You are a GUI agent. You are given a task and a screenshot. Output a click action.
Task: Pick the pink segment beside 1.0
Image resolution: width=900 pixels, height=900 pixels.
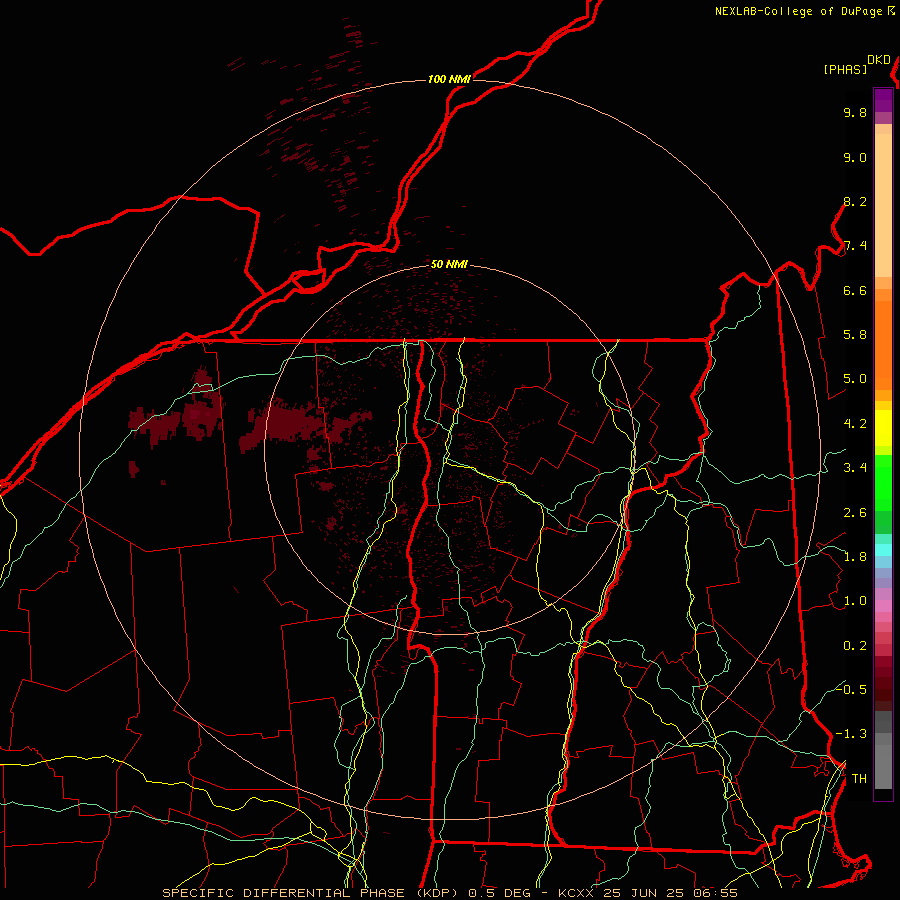coord(883,606)
